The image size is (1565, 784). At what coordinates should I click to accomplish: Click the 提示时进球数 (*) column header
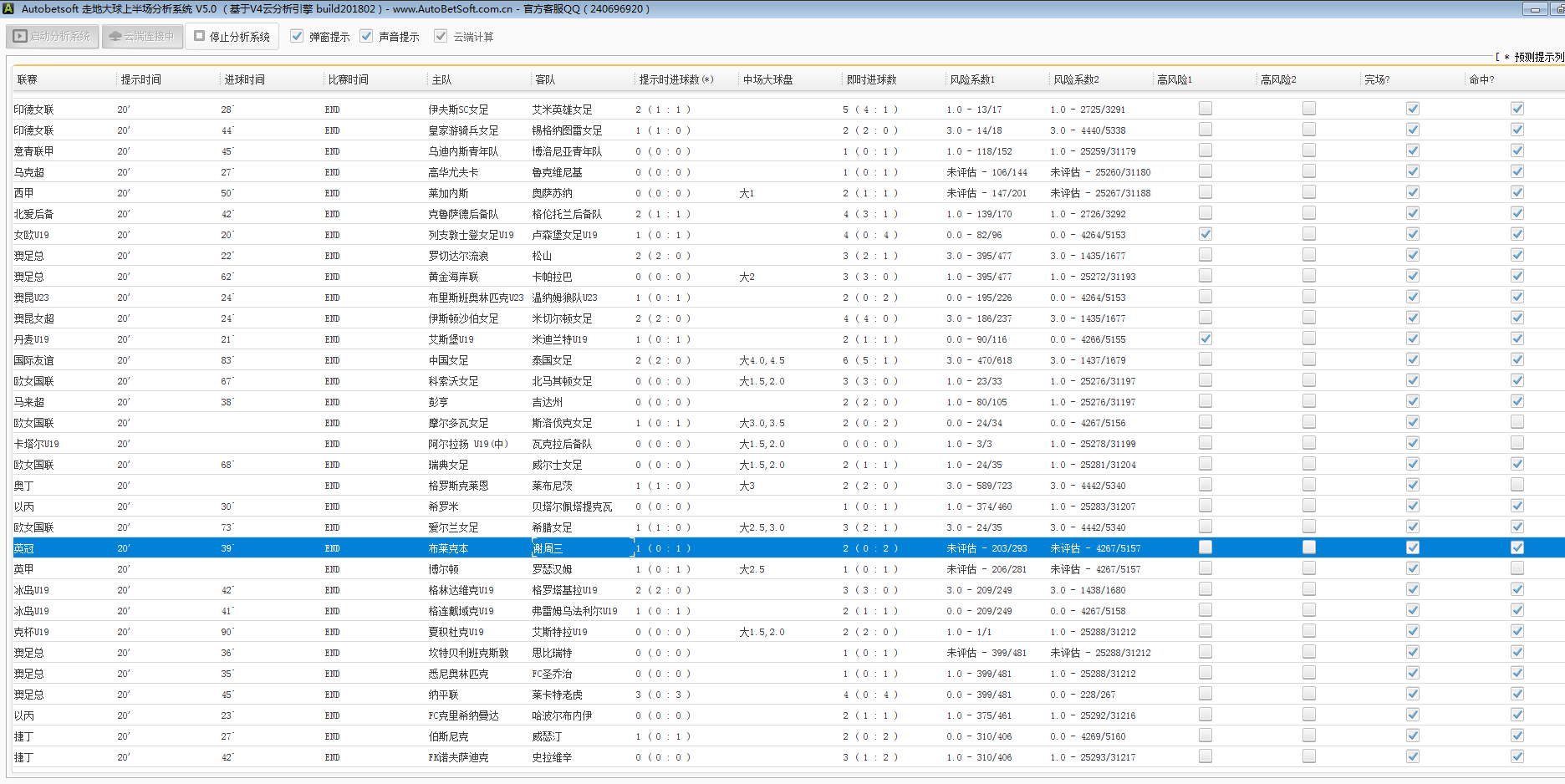(675, 80)
